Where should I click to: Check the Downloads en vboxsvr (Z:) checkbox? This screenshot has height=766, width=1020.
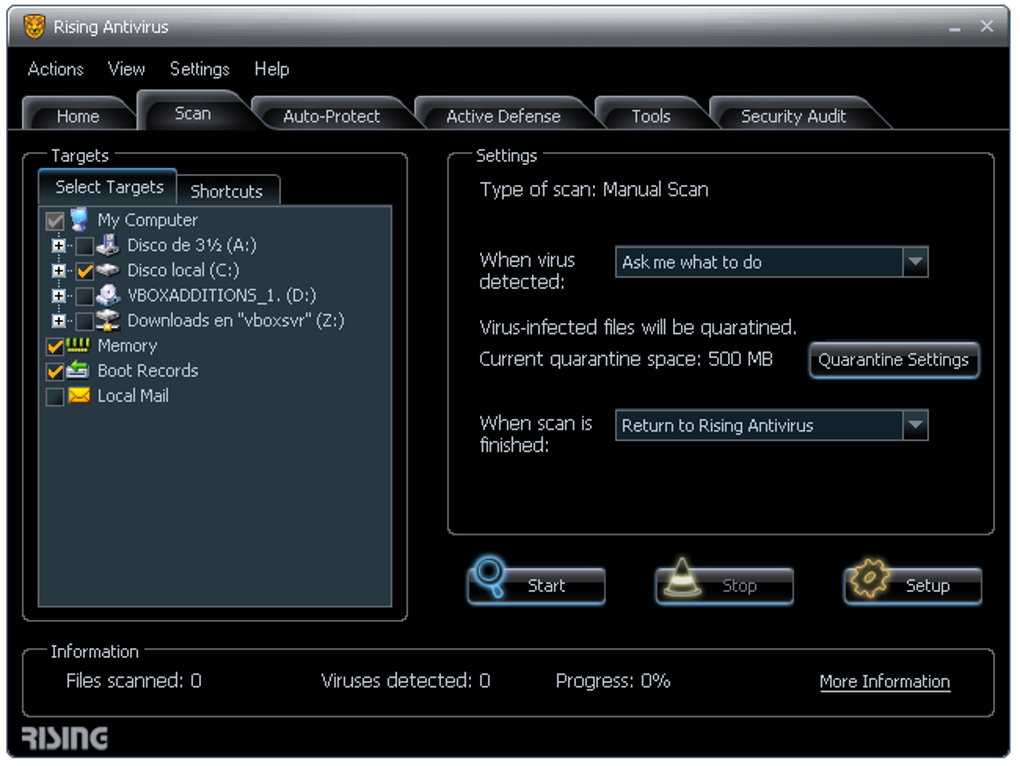[84, 321]
